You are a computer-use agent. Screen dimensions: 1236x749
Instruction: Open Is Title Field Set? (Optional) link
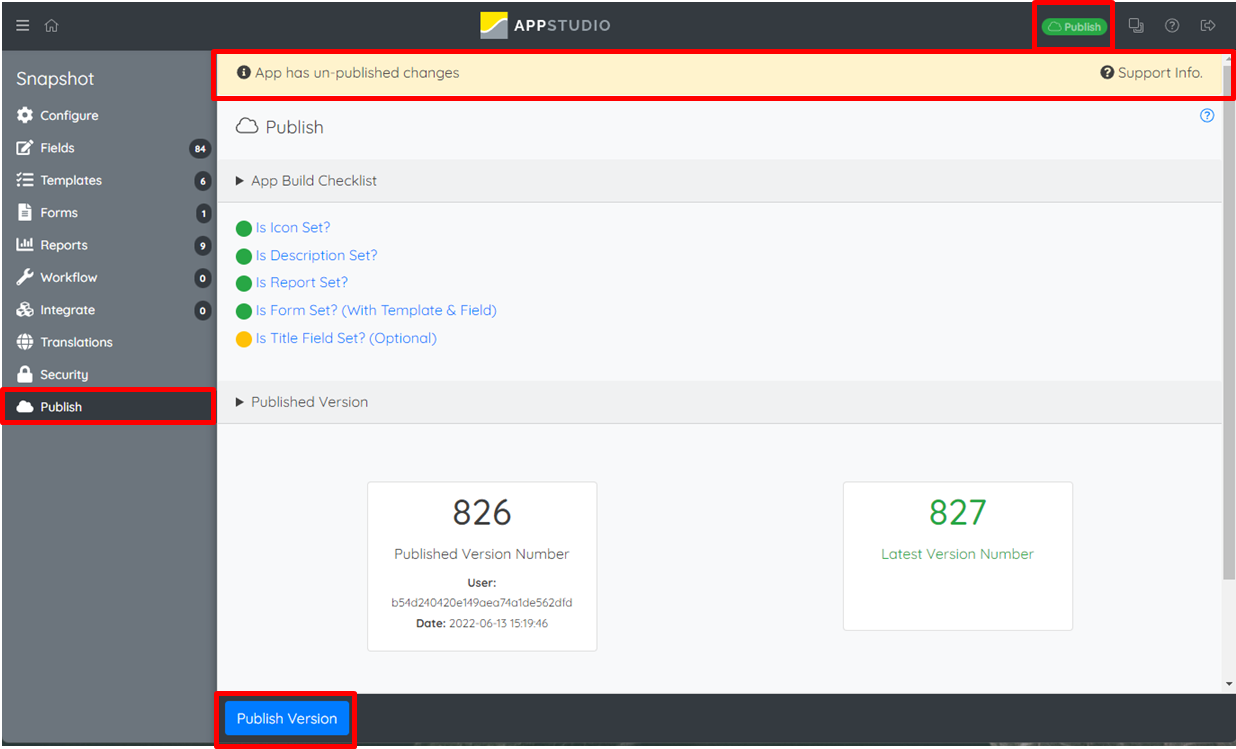tap(346, 338)
